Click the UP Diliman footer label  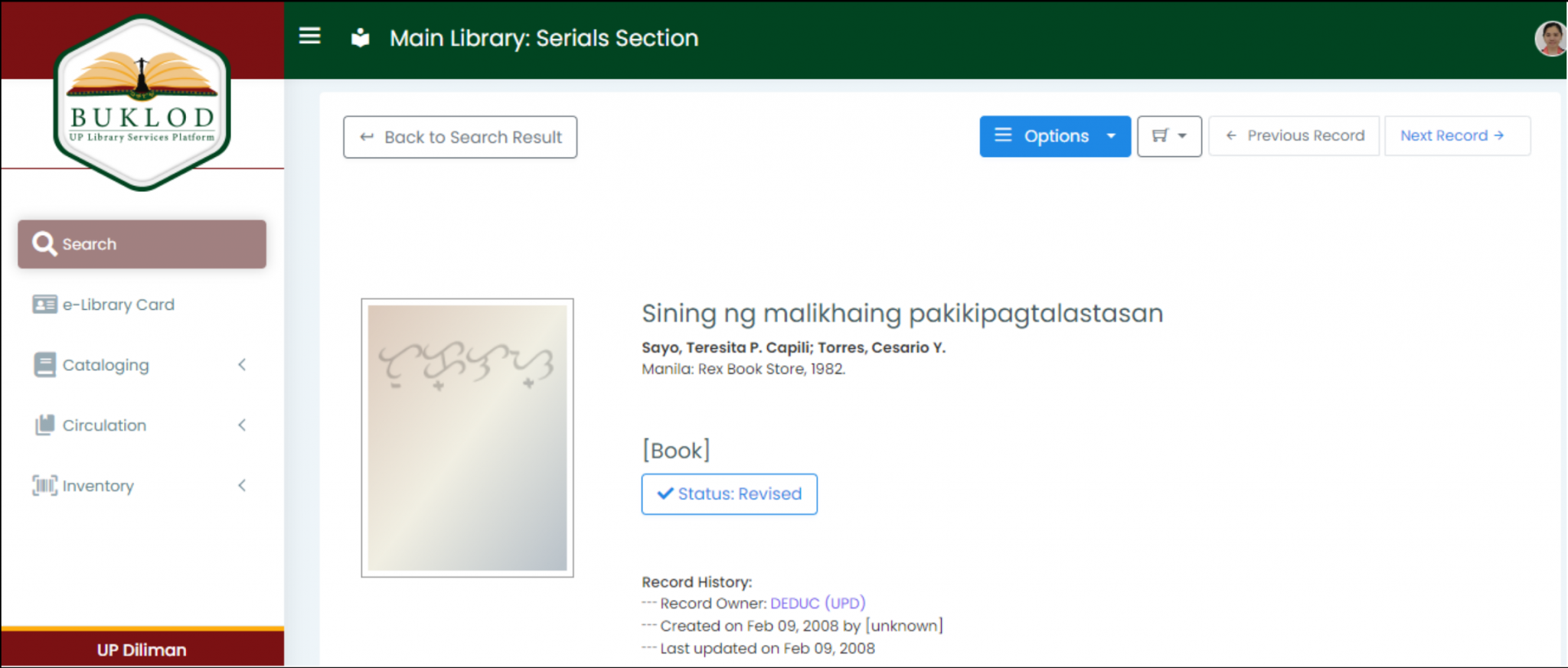(142, 650)
